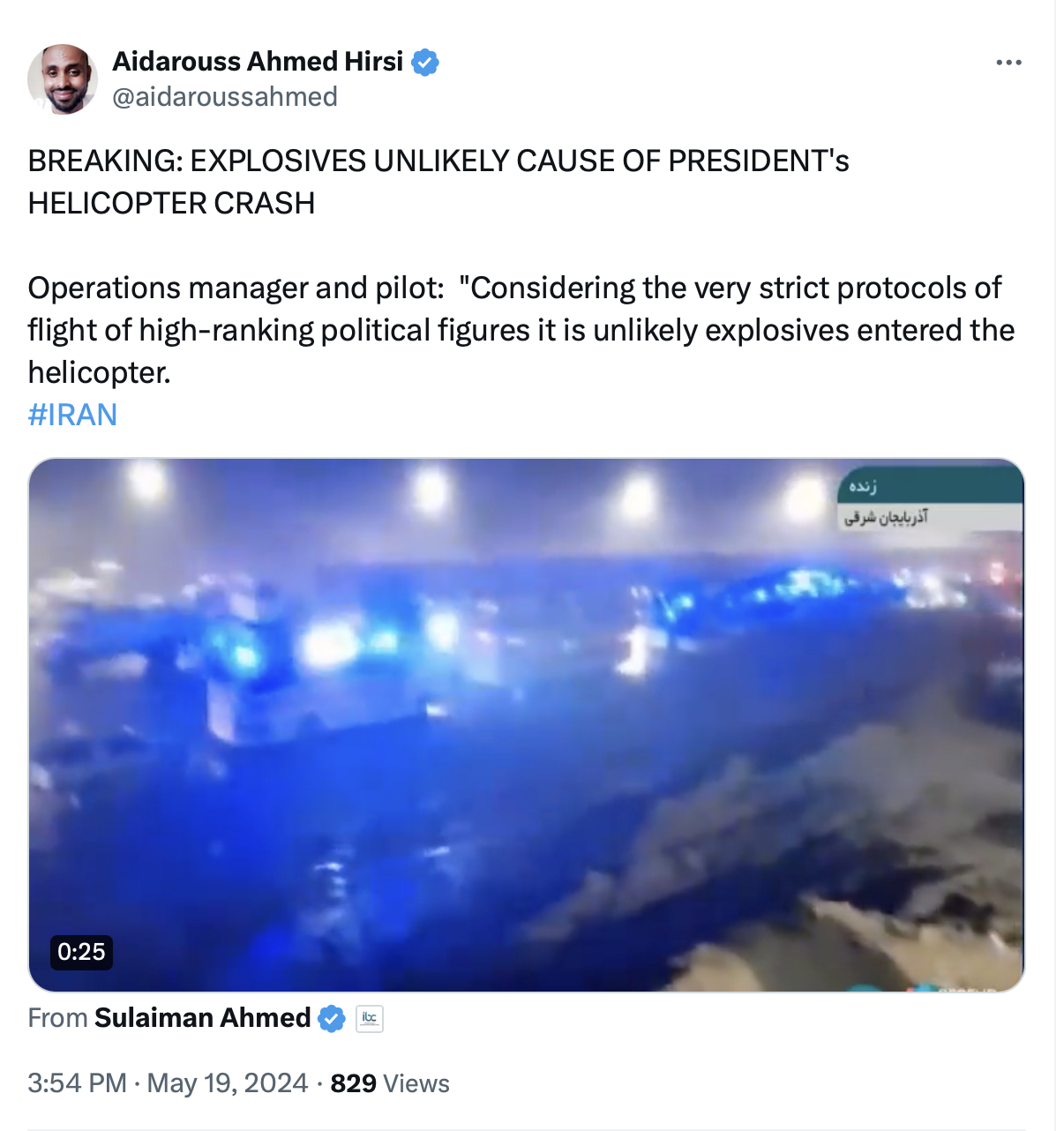Open the three-dot more options menu
This screenshot has width=1064, height=1131.
point(1008,63)
